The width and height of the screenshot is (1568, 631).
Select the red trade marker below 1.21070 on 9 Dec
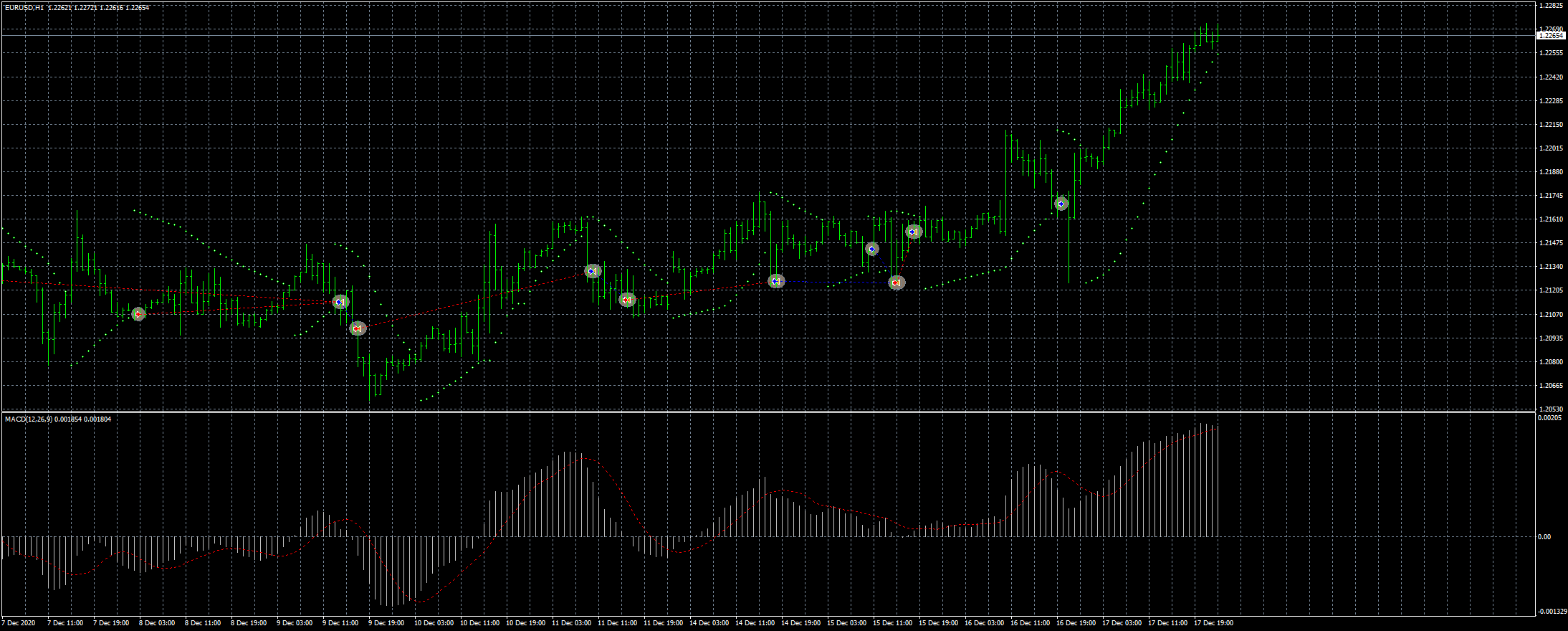point(358,328)
